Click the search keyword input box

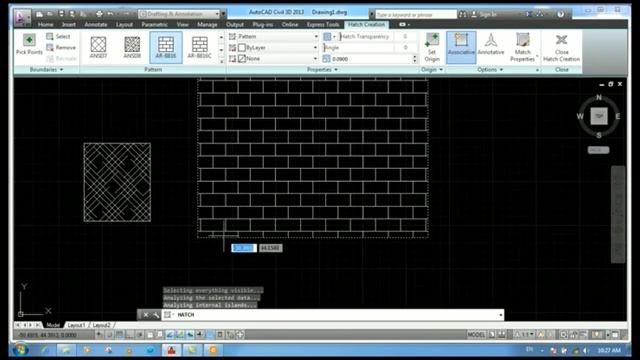[416, 14]
